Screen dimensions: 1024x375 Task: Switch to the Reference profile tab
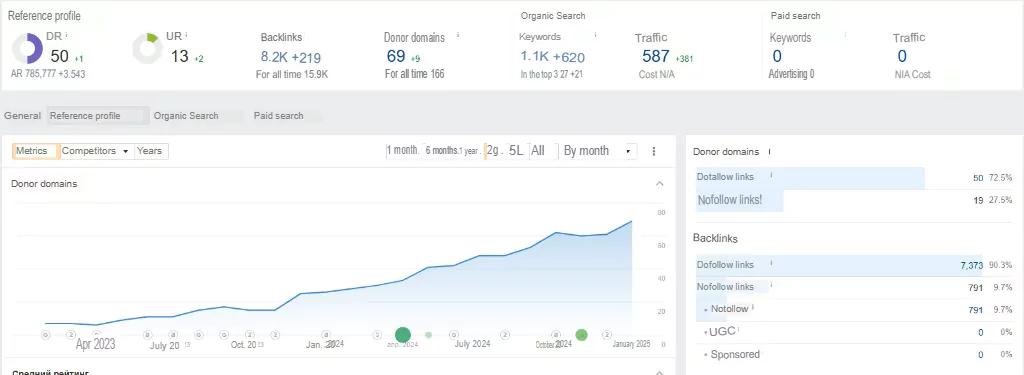(x=97, y=116)
